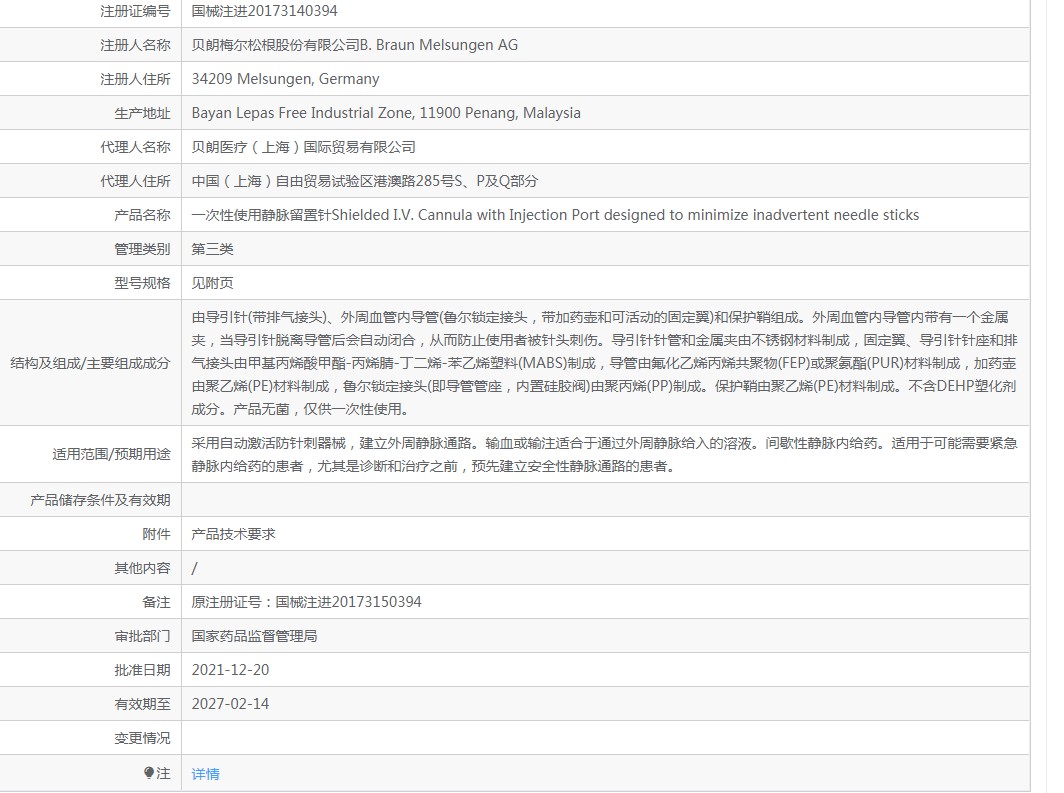Viewport: 1064px width, 793px height.
Task: Click the 注册人住所 label
Action: pyautogui.click(x=135, y=79)
